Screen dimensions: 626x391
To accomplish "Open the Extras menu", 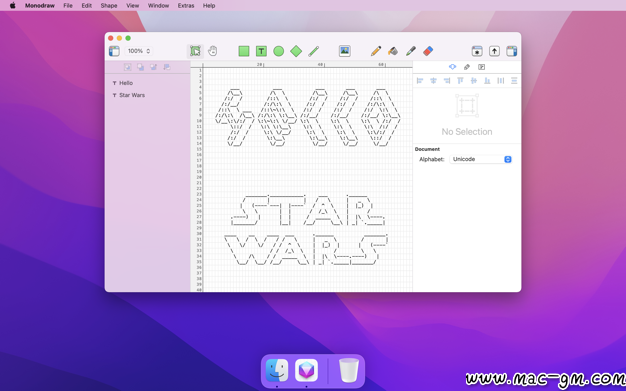I will [x=186, y=6].
